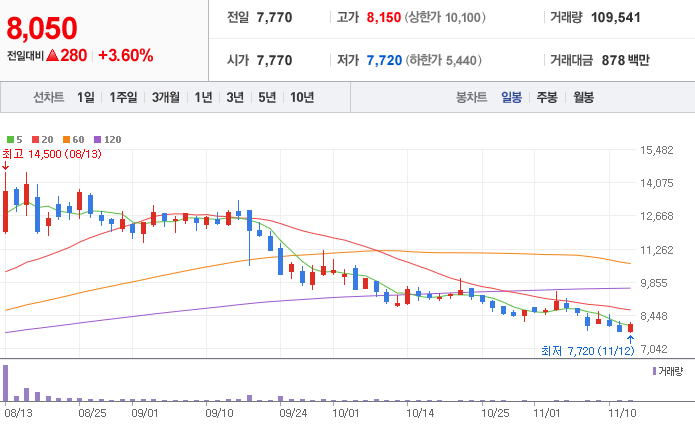Select the 1주일 line chart period
The width and height of the screenshot is (695, 433).
[x=123, y=97]
